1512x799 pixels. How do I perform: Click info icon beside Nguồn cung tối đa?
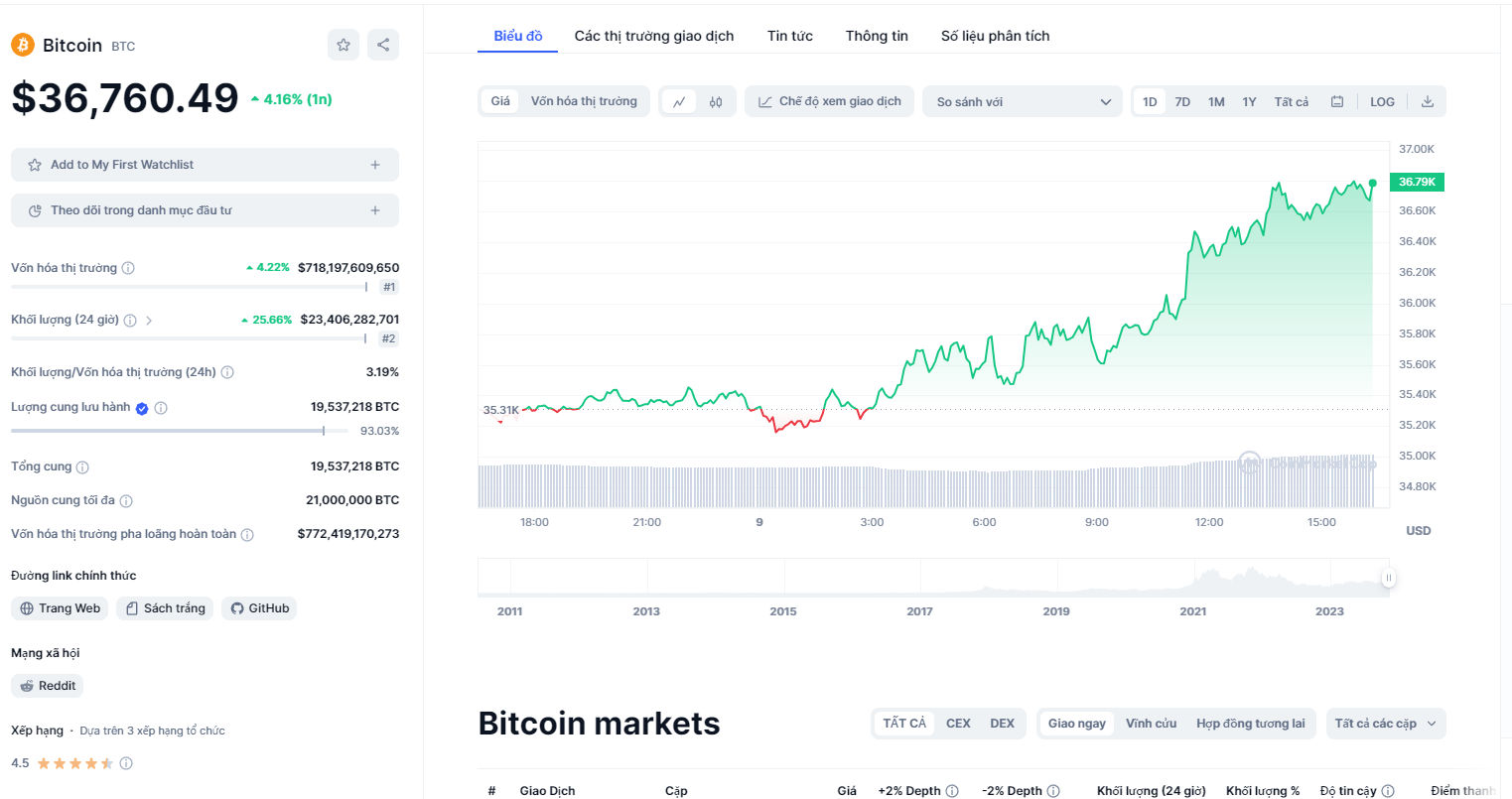tap(126, 500)
